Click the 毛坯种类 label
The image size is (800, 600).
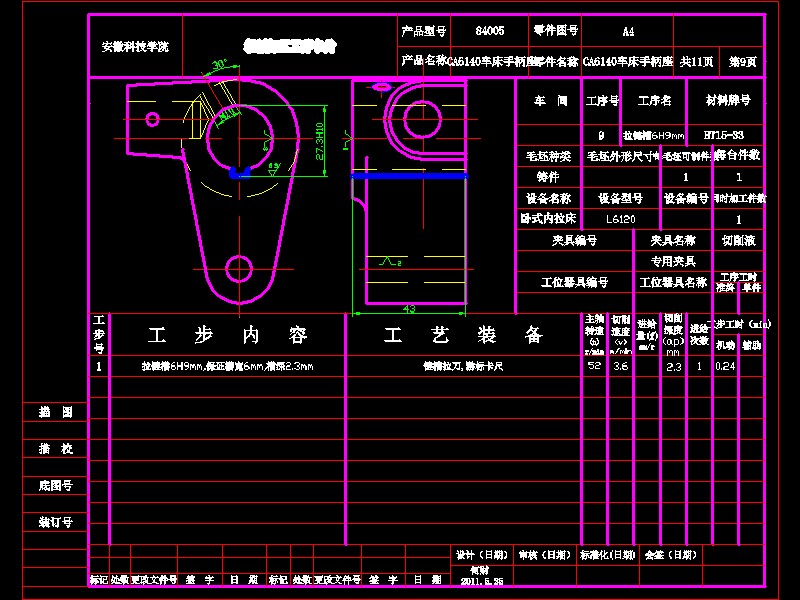tap(548, 156)
